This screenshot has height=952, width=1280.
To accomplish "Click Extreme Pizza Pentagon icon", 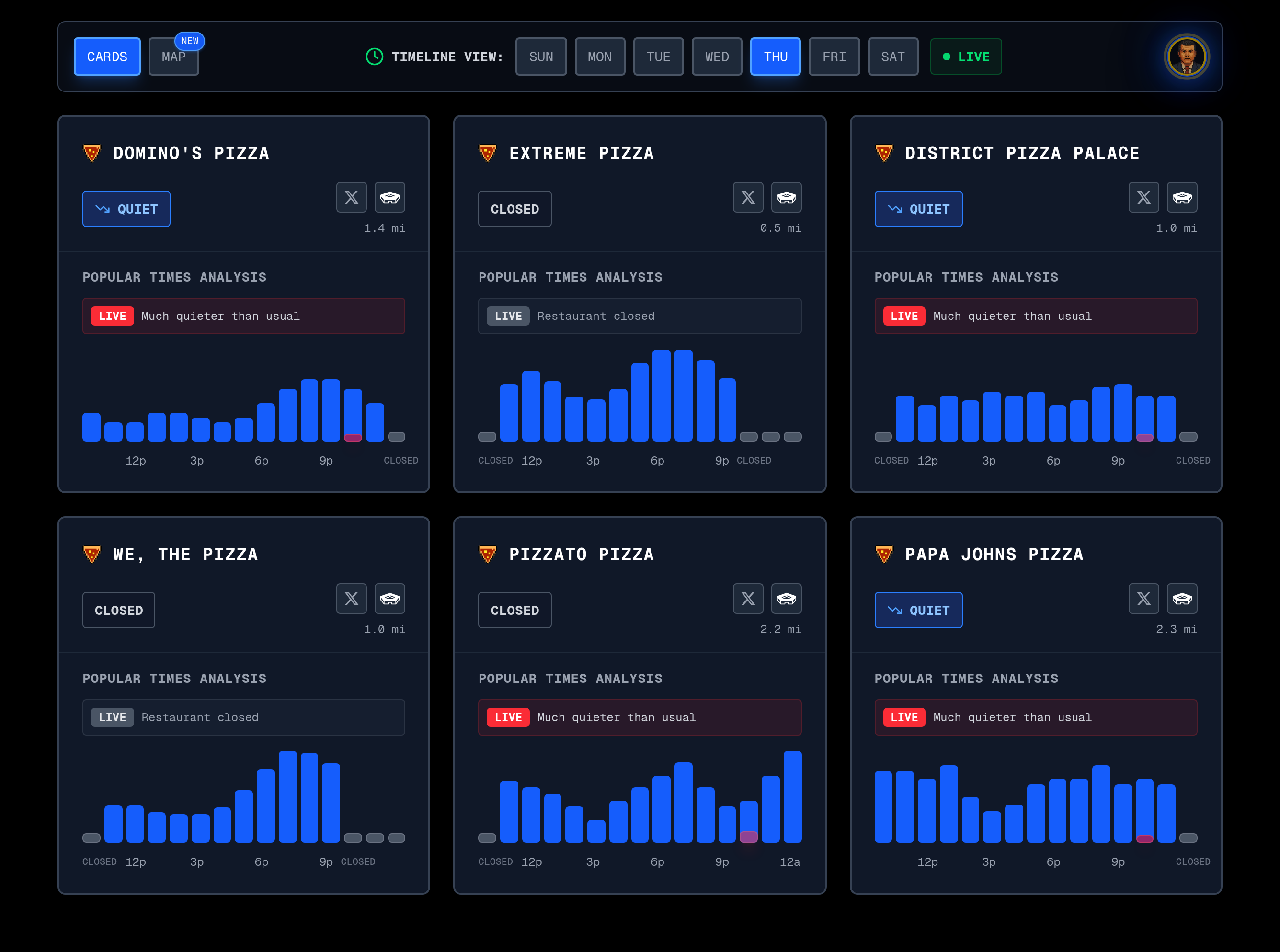I will pos(786,198).
